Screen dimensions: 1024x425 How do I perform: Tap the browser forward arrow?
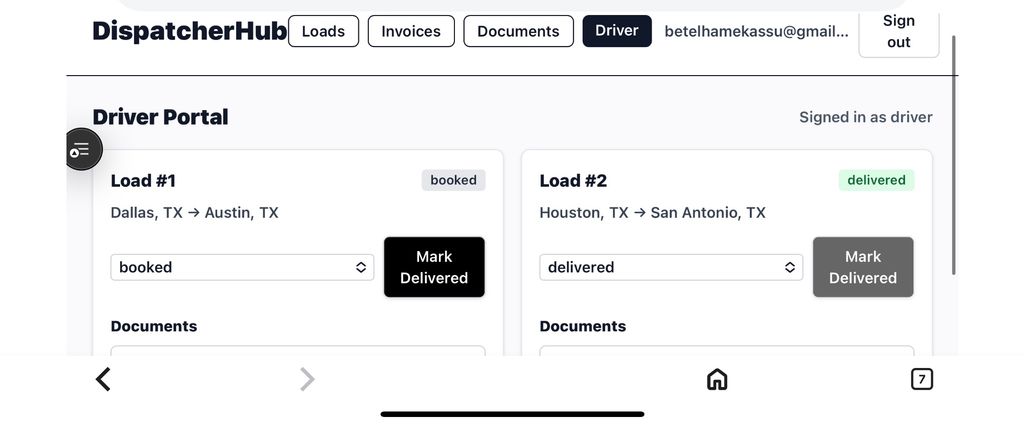(307, 379)
